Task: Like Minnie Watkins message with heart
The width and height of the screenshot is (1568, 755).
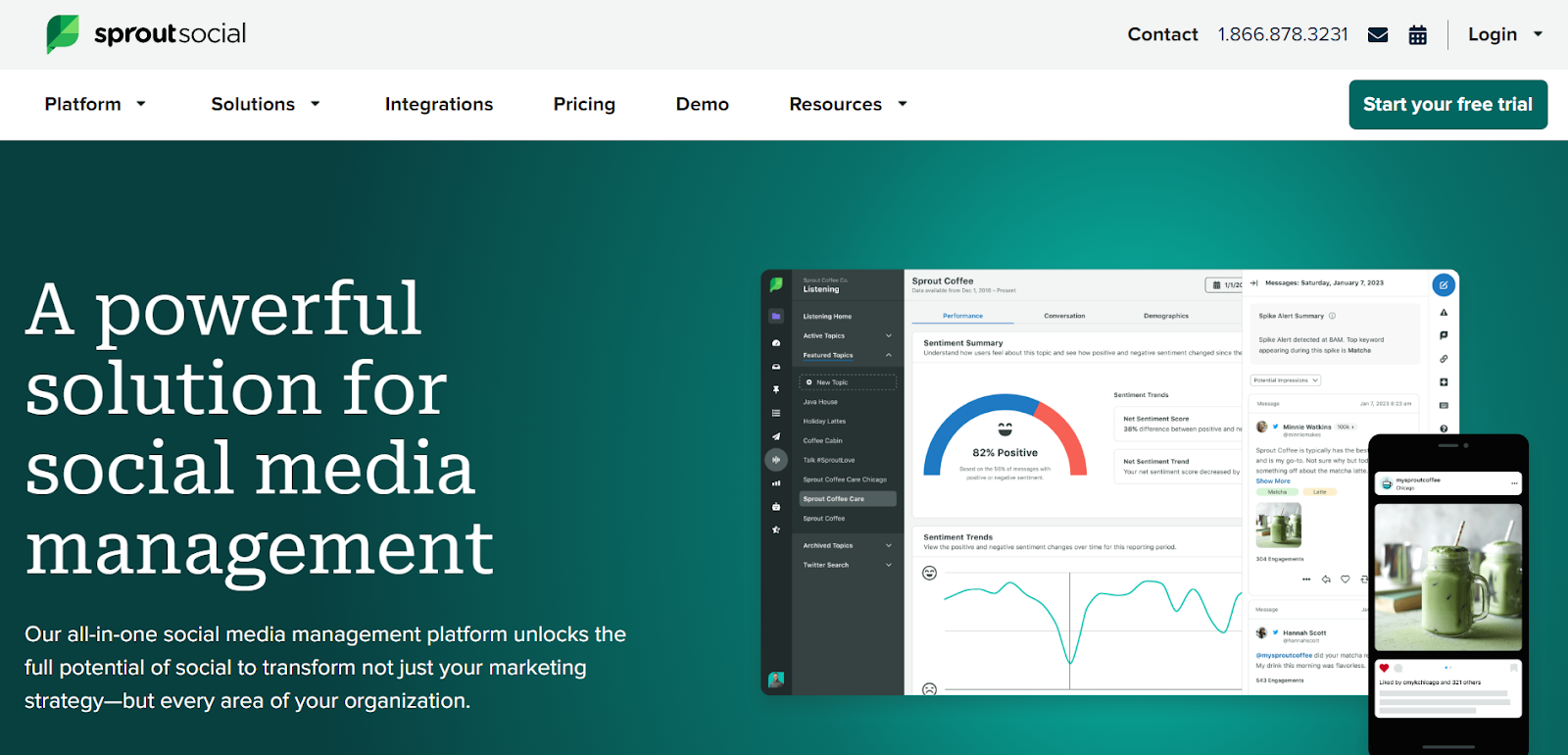Action: (1346, 579)
